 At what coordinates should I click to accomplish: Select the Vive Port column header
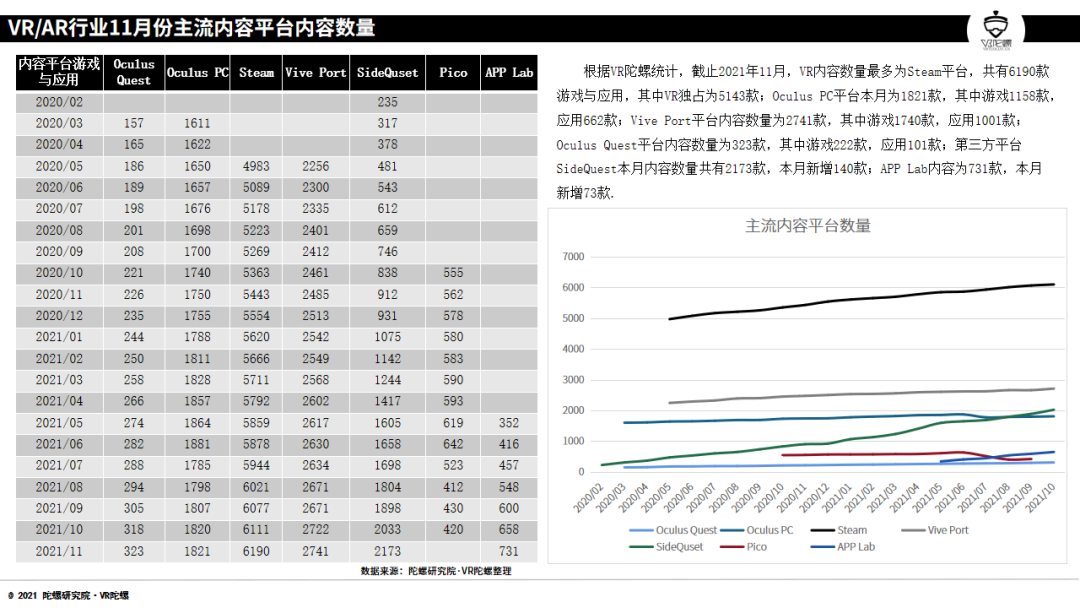click(x=315, y=72)
